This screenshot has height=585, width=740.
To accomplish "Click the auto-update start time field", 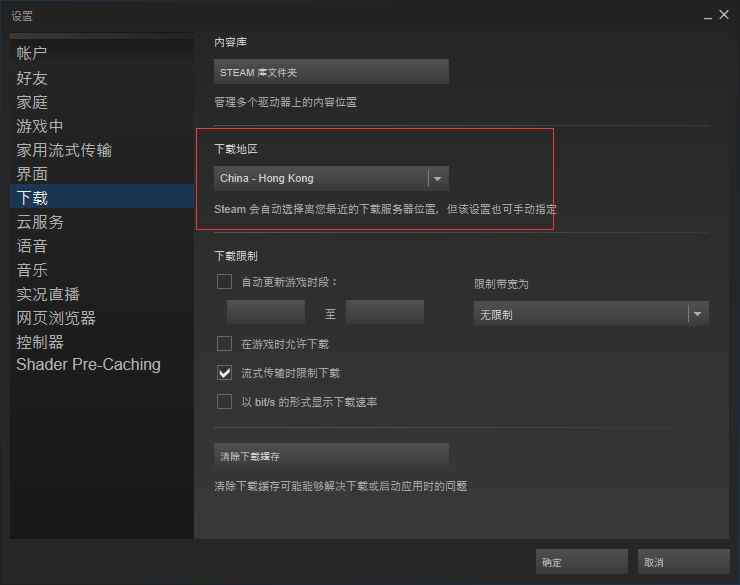I will (x=266, y=312).
